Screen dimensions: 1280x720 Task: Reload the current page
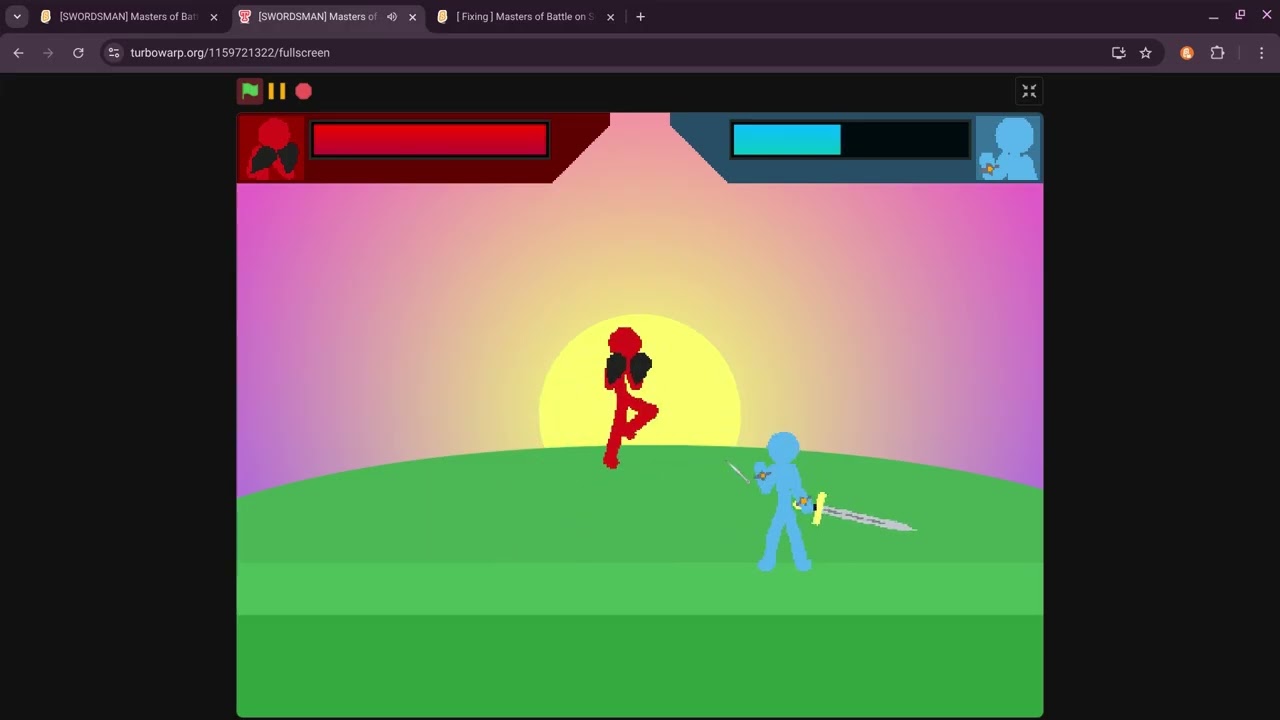(x=78, y=53)
